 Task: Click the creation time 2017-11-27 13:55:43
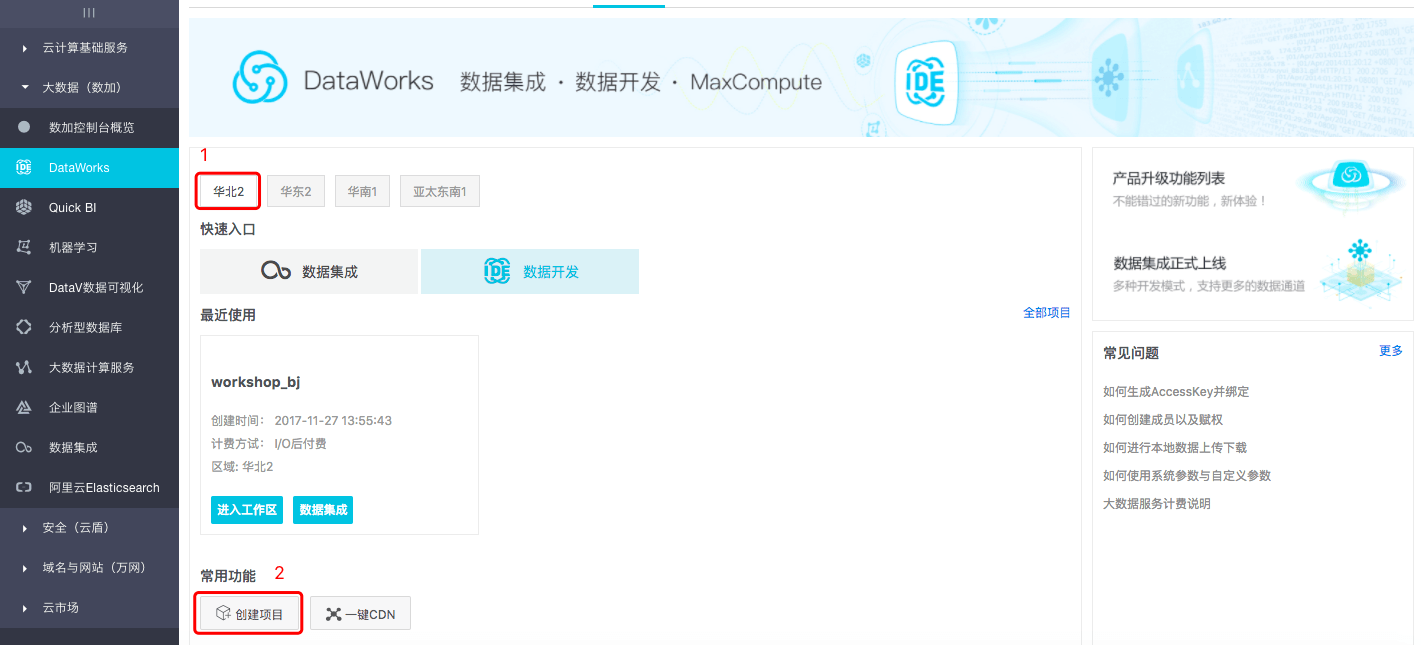pos(333,421)
